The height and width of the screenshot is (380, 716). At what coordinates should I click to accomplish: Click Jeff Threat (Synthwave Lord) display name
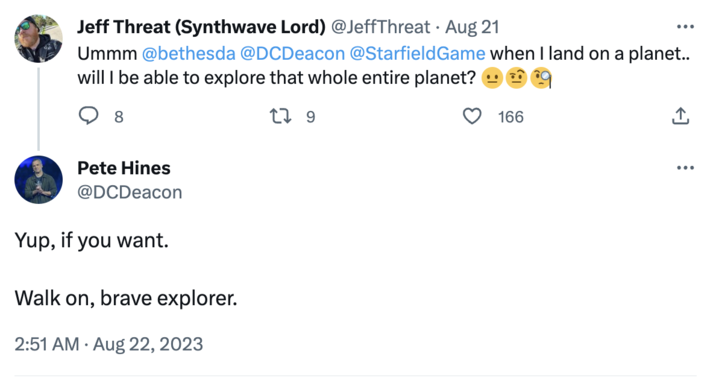pos(201,27)
